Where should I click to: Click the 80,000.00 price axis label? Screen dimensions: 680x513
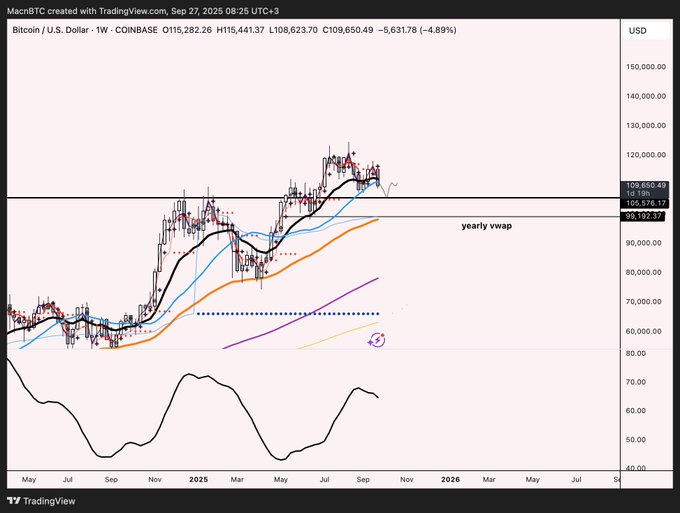[644, 272]
